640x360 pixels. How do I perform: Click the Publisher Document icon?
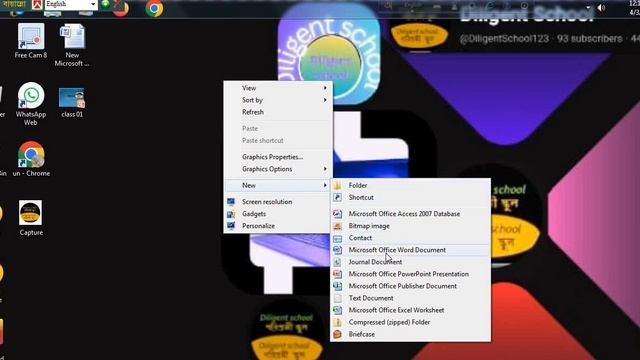[x=338, y=286]
